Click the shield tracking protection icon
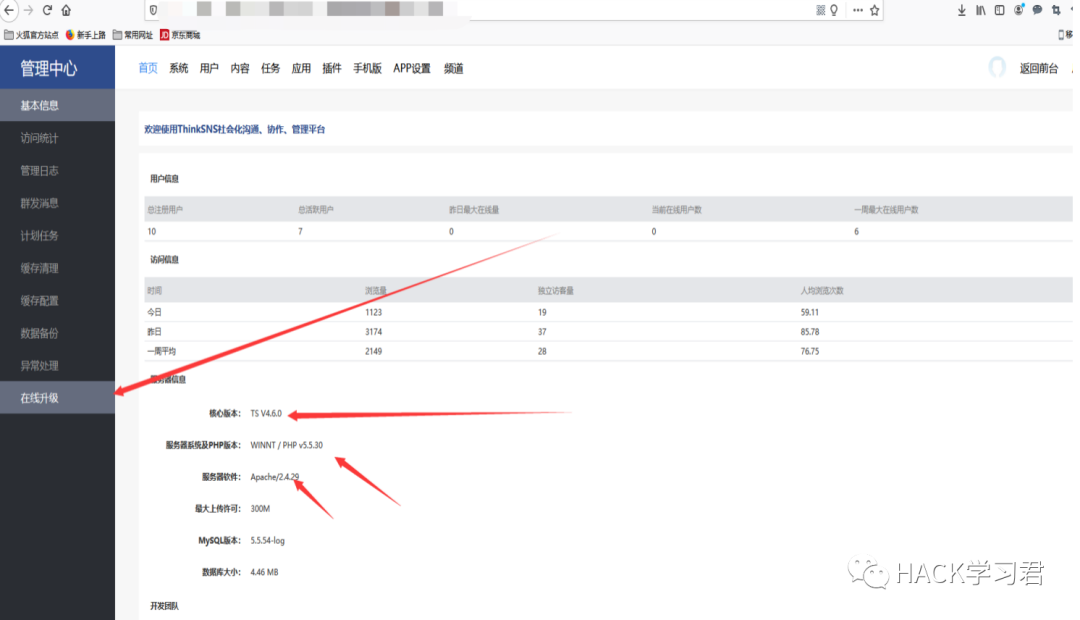Viewport: 1080px width, 620px height. point(154,10)
